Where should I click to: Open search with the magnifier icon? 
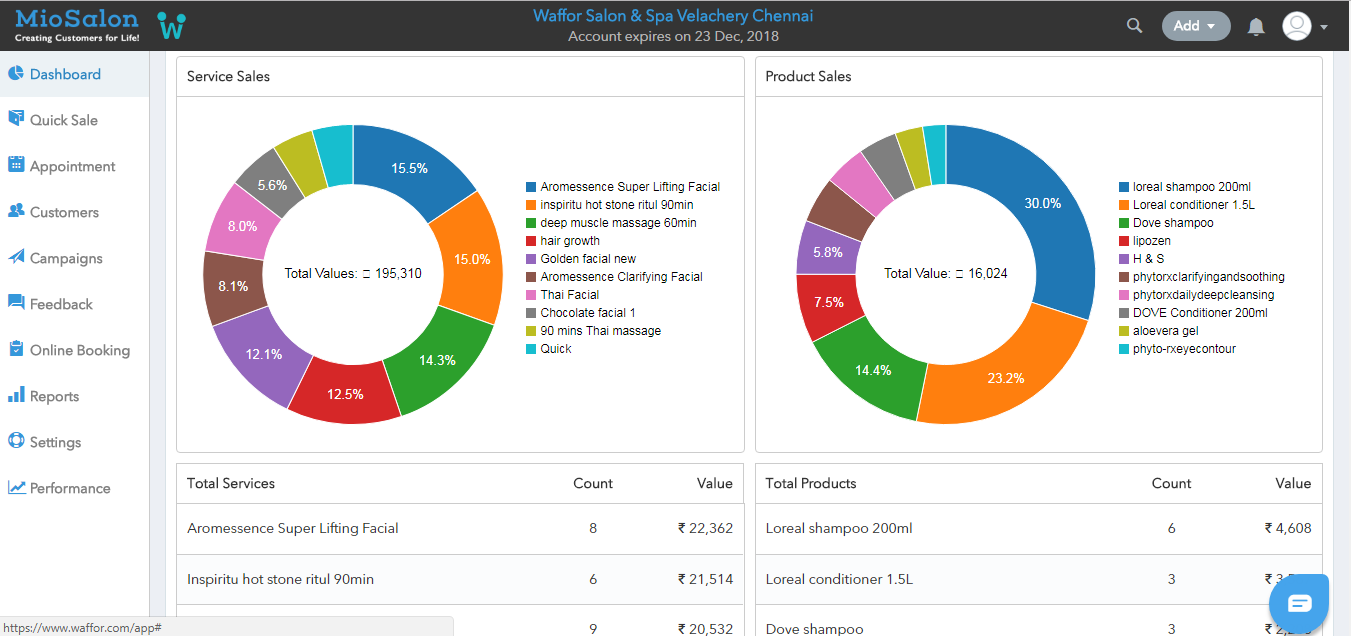pos(1134,26)
